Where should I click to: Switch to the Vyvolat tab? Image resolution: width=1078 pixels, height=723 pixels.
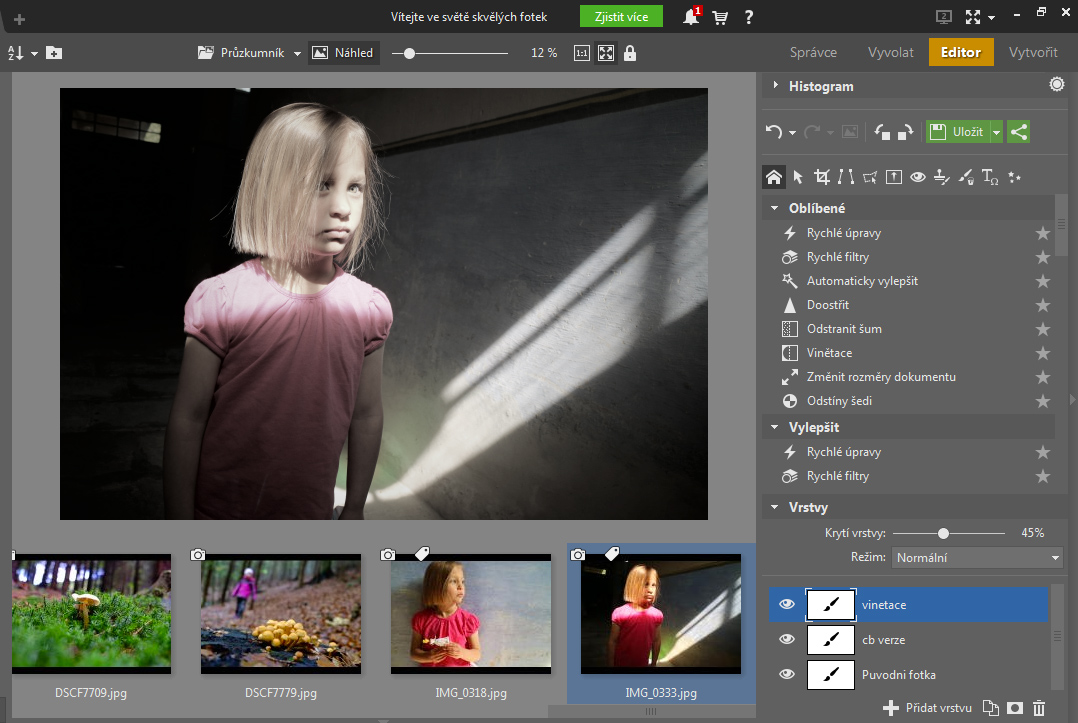(x=890, y=52)
